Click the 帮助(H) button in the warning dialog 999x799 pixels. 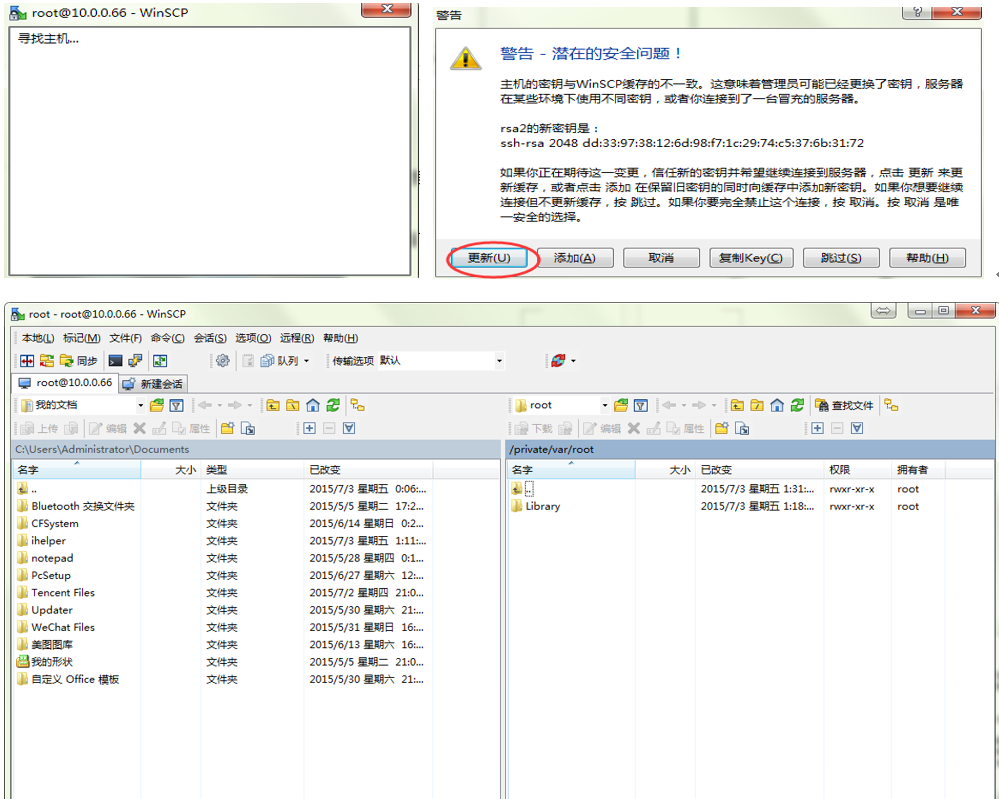928,258
